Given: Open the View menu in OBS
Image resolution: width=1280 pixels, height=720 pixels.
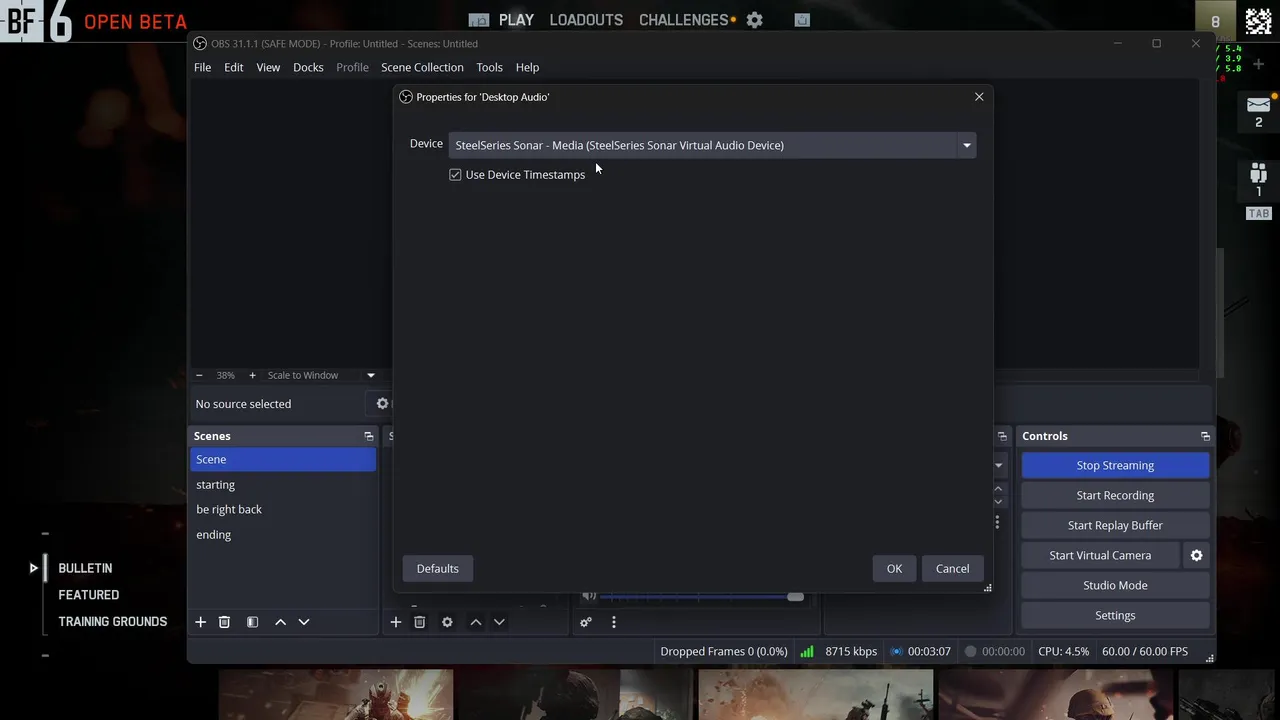Looking at the screenshot, I should coord(268,67).
